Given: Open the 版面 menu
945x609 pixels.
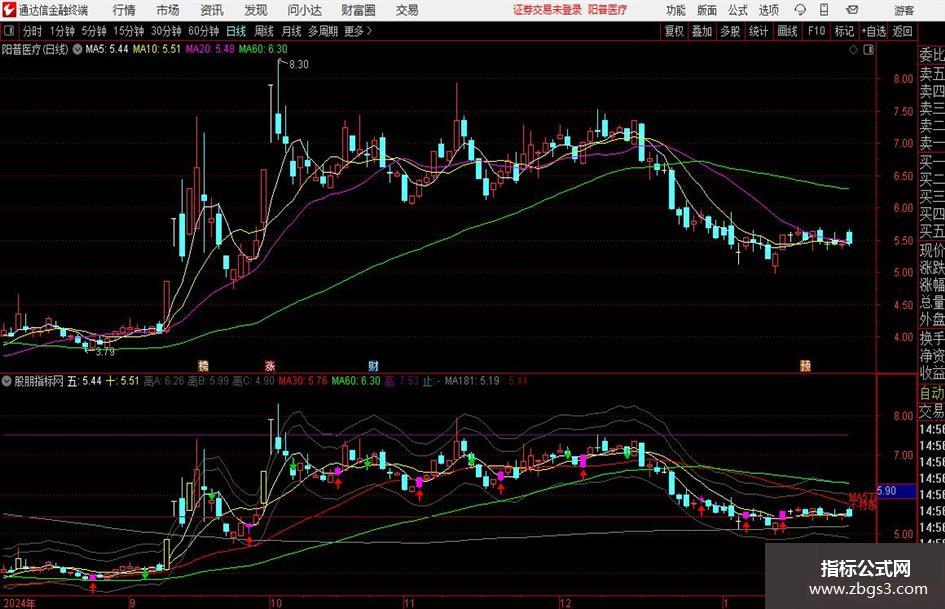Looking at the screenshot, I should [x=707, y=10].
